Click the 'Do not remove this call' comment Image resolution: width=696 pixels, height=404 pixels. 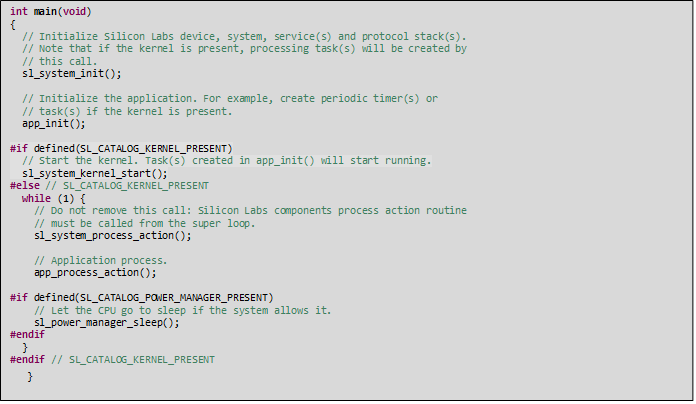pyautogui.click(x=250, y=210)
